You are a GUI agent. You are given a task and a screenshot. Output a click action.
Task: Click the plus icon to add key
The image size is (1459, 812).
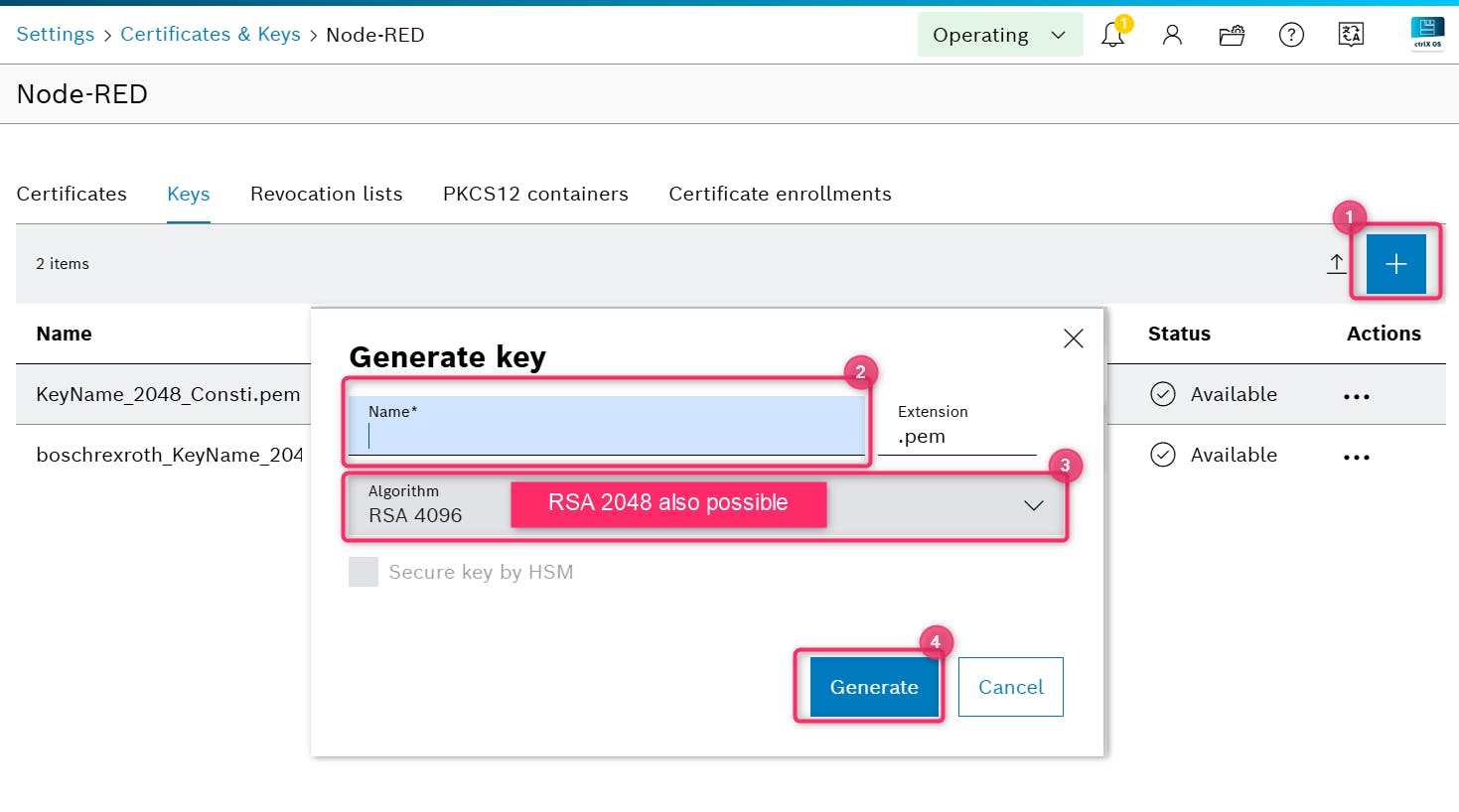click(1395, 264)
